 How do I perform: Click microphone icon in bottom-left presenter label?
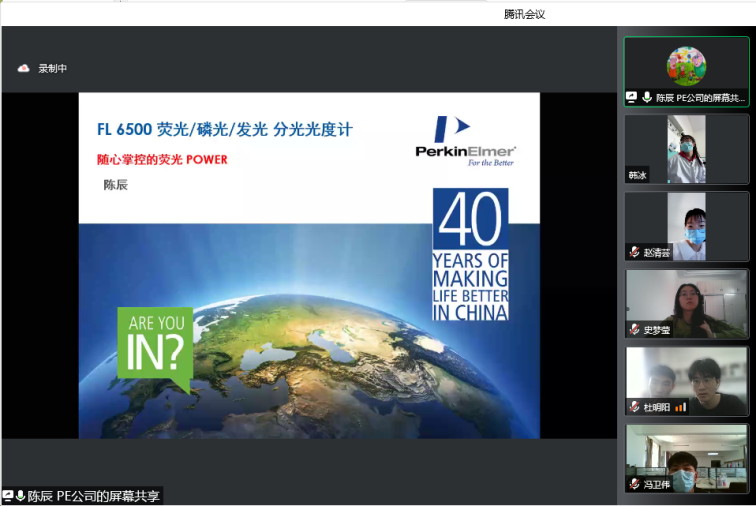(x=20, y=496)
